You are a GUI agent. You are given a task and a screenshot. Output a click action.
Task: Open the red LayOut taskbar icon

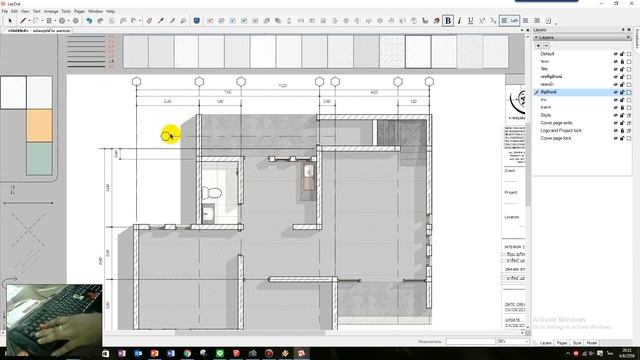(x=301, y=353)
